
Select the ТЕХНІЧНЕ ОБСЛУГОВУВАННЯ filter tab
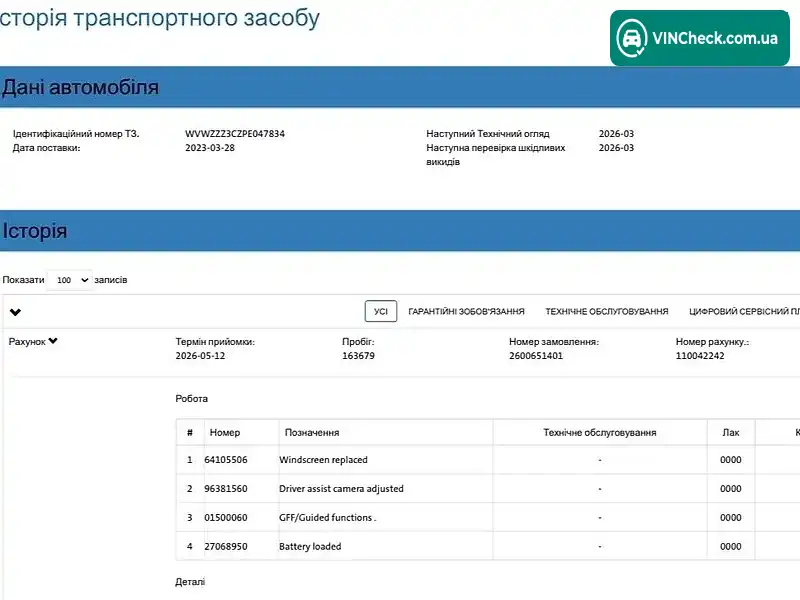pos(607,311)
